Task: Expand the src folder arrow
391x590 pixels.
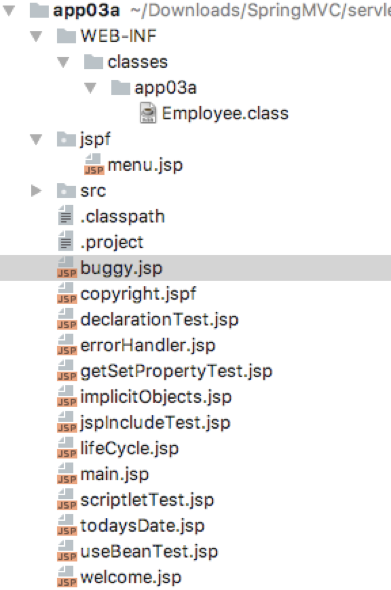Action: tap(36, 191)
